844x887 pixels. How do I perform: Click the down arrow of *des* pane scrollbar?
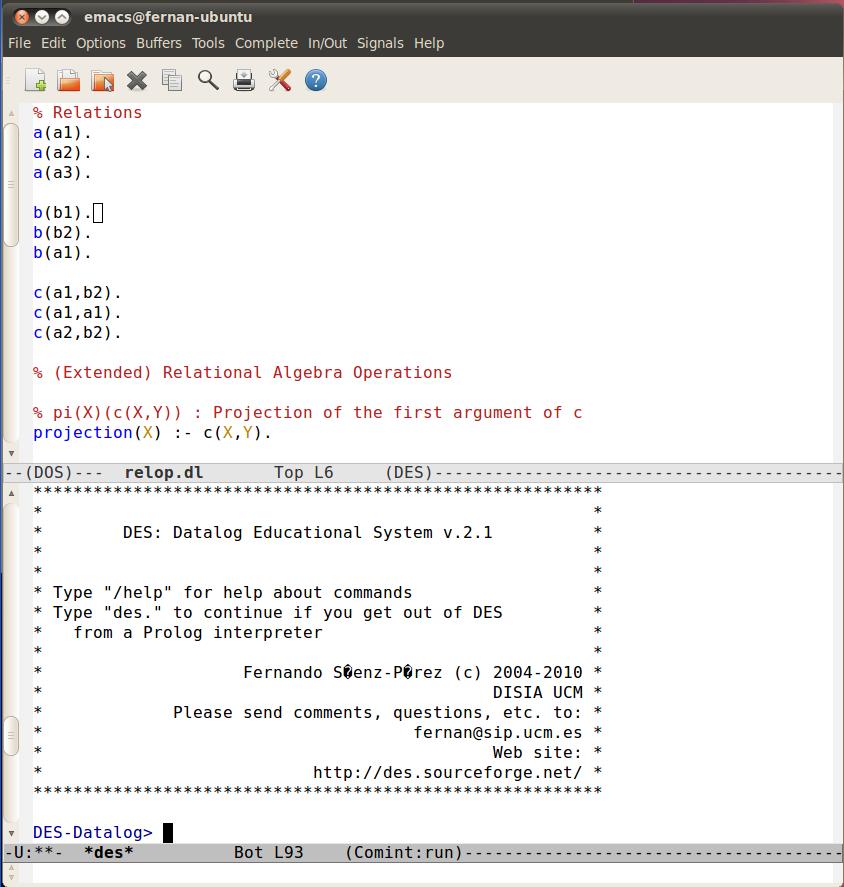tap(11, 833)
